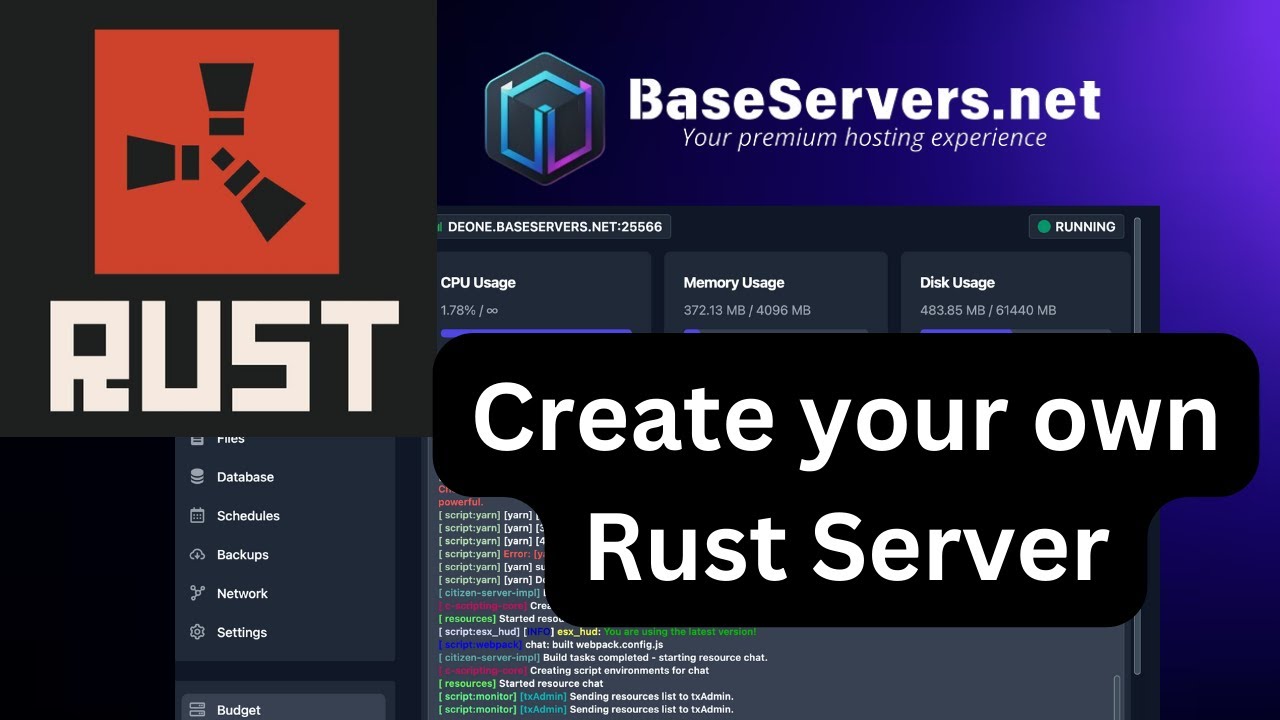Click the DEONE.BASESERVERS.NET:25566 address chip
Image resolution: width=1280 pixels, height=720 pixels.
(553, 227)
